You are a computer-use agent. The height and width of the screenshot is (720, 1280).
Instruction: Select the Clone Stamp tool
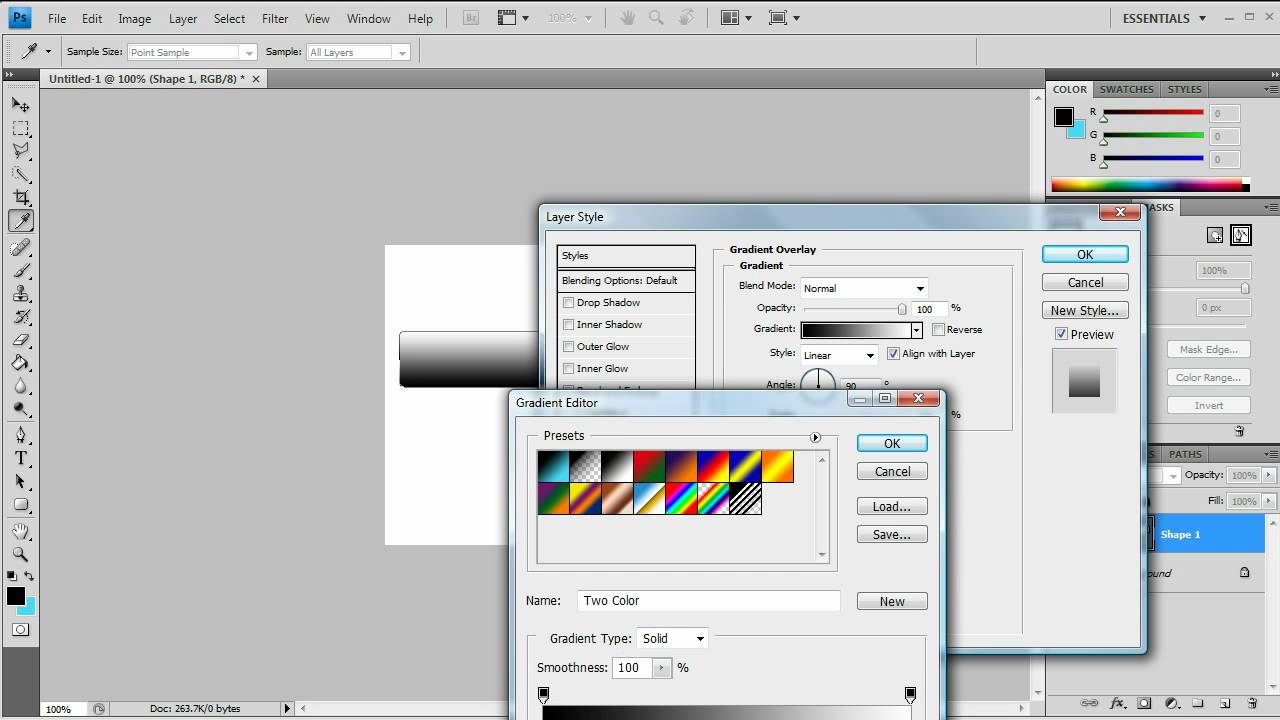21,294
